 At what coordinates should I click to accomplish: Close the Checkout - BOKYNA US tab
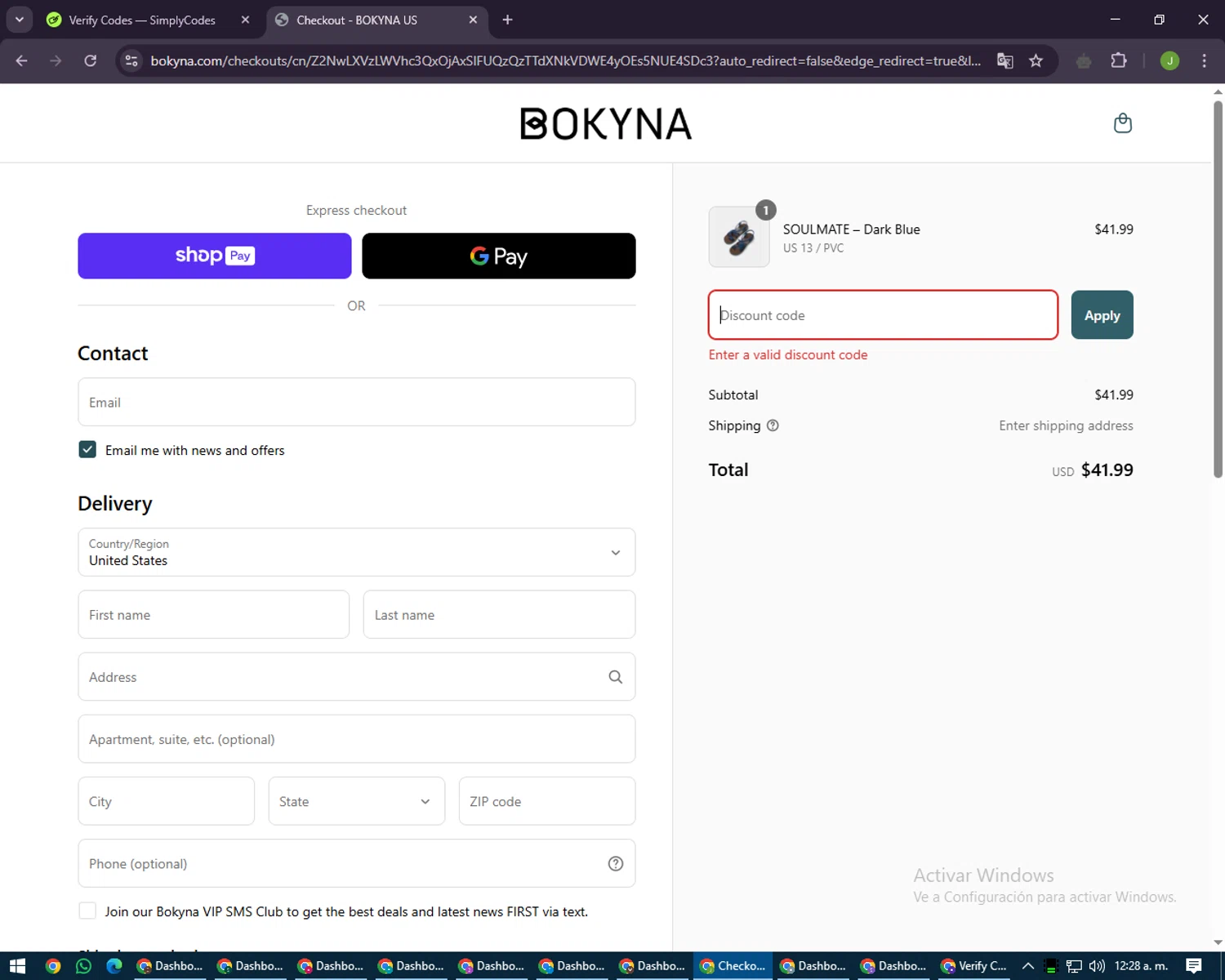(473, 20)
